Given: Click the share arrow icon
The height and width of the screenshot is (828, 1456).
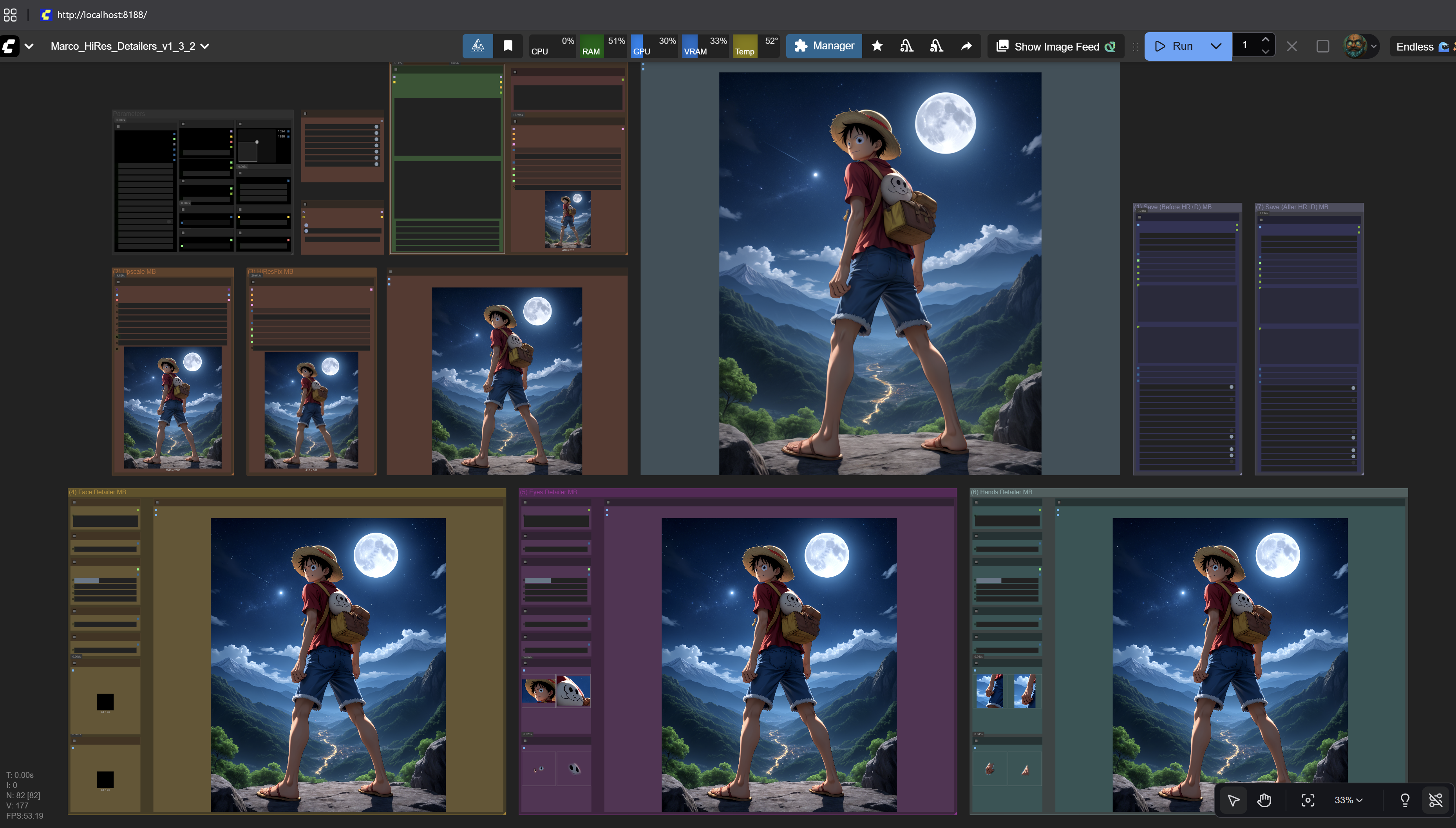Looking at the screenshot, I should tap(966, 46).
